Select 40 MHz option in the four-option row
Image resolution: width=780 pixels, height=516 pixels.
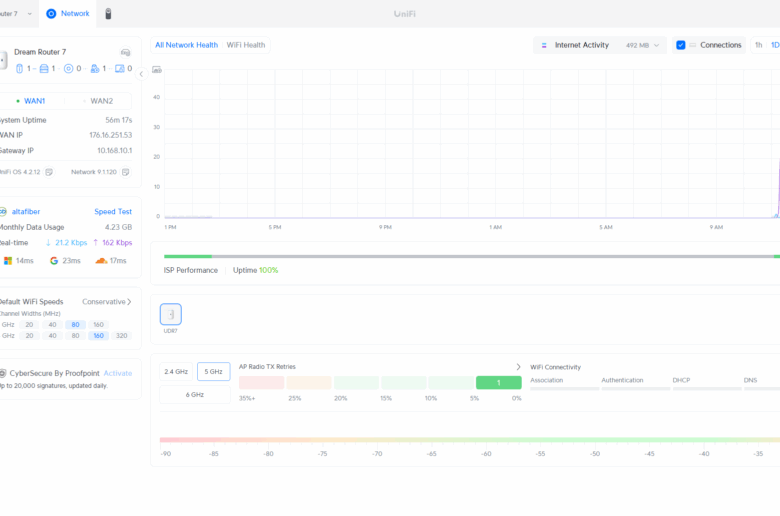tap(52, 324)
